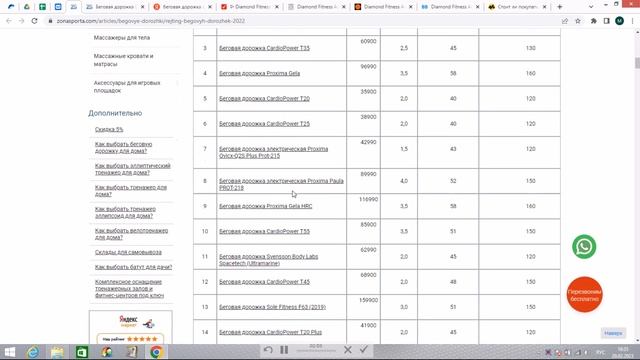Screen dimensions: 640x360
Task: Open Internet Explorer from taskbar
Action: 33,352
